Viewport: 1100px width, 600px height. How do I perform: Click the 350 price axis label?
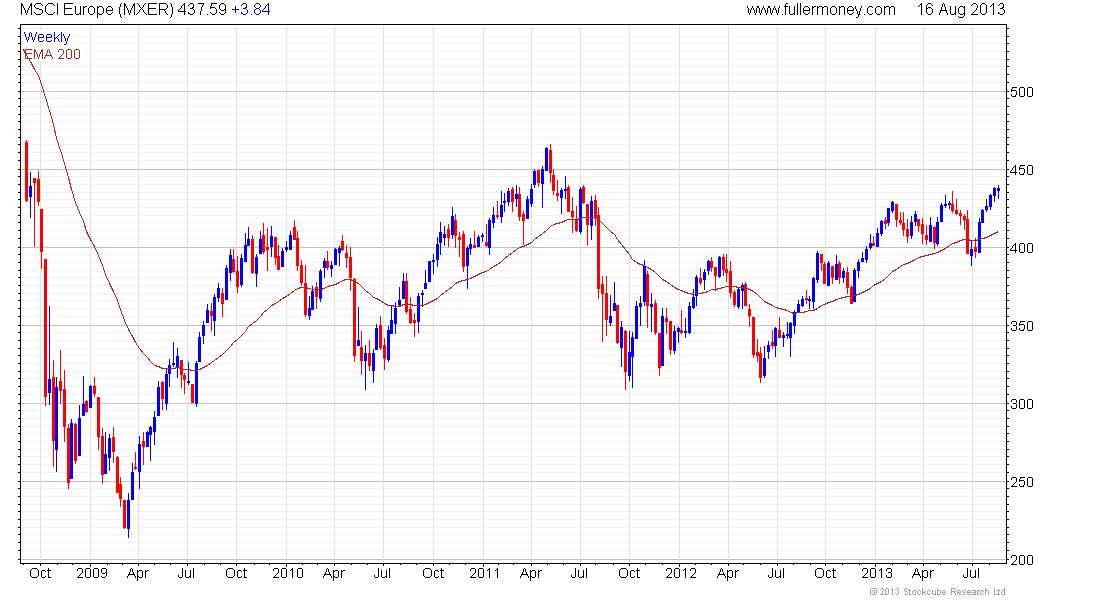tap(1021, 326)
